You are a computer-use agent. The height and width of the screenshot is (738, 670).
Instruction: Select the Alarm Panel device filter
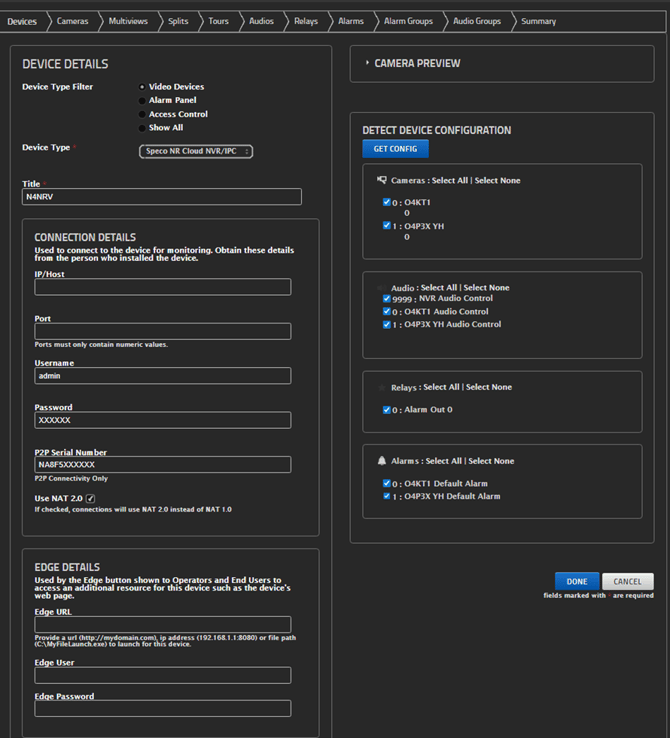click(142, 101)
